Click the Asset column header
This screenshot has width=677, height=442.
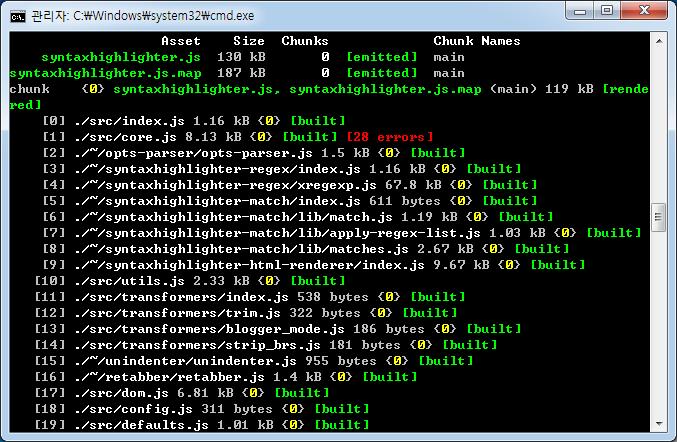[x=180, y=41]
